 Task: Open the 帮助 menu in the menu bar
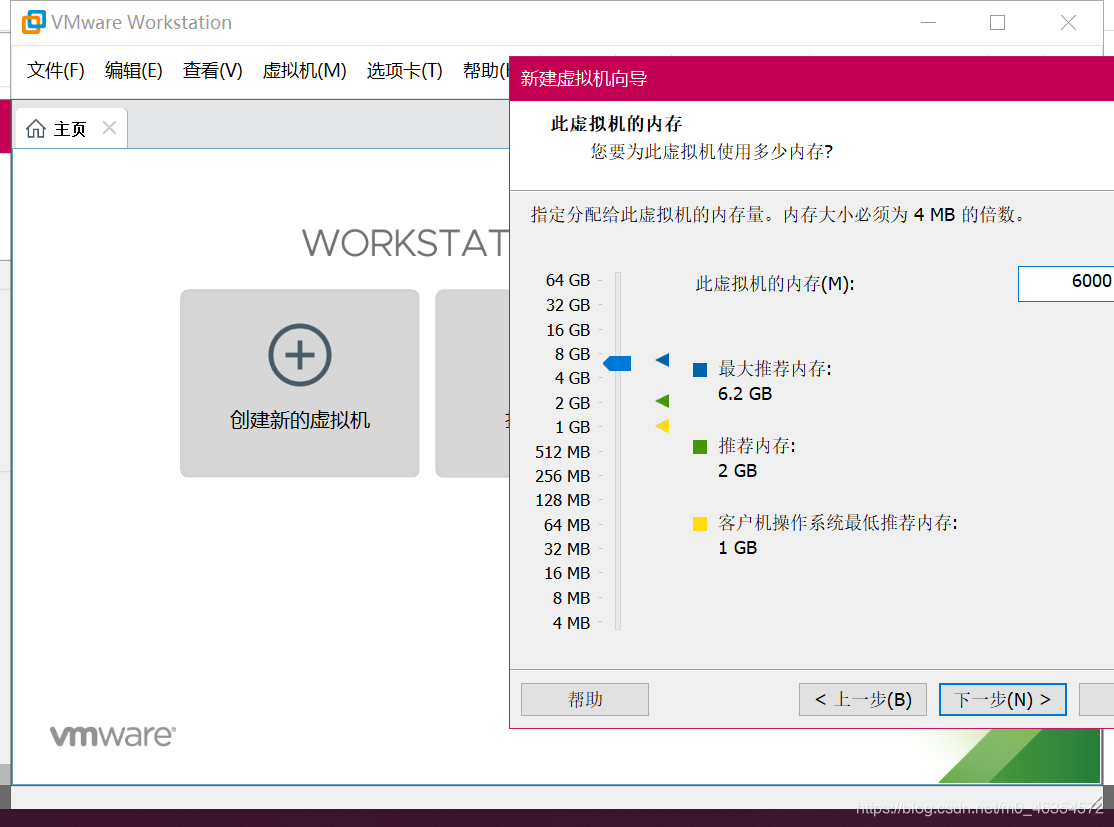[x=486, y=70]
